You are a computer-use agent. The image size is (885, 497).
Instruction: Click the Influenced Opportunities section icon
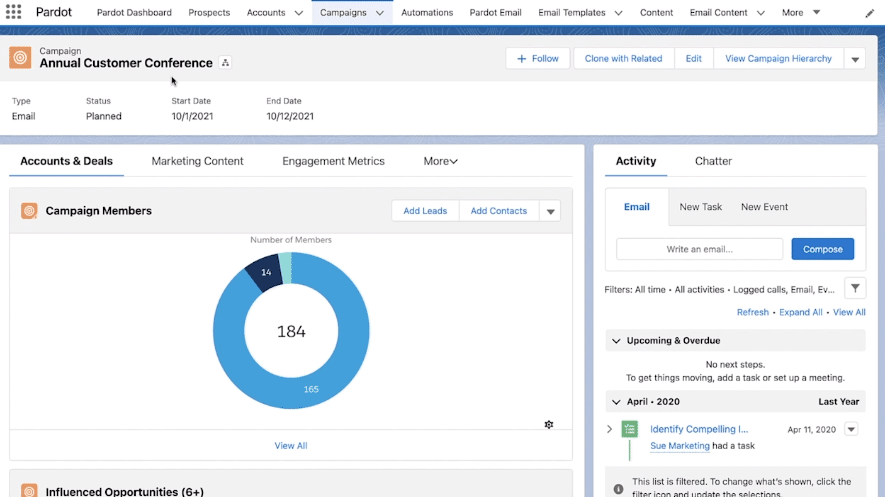(29, 491)
